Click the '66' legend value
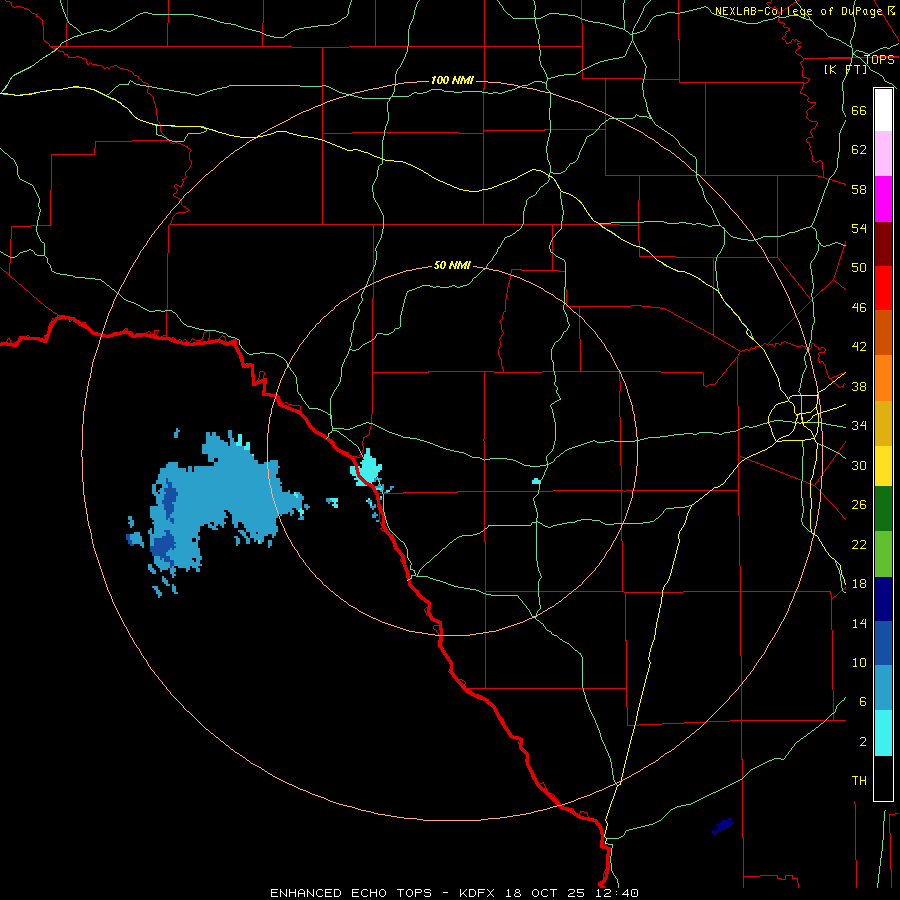This screenshot has height=900, width=900. coord(859,111)
